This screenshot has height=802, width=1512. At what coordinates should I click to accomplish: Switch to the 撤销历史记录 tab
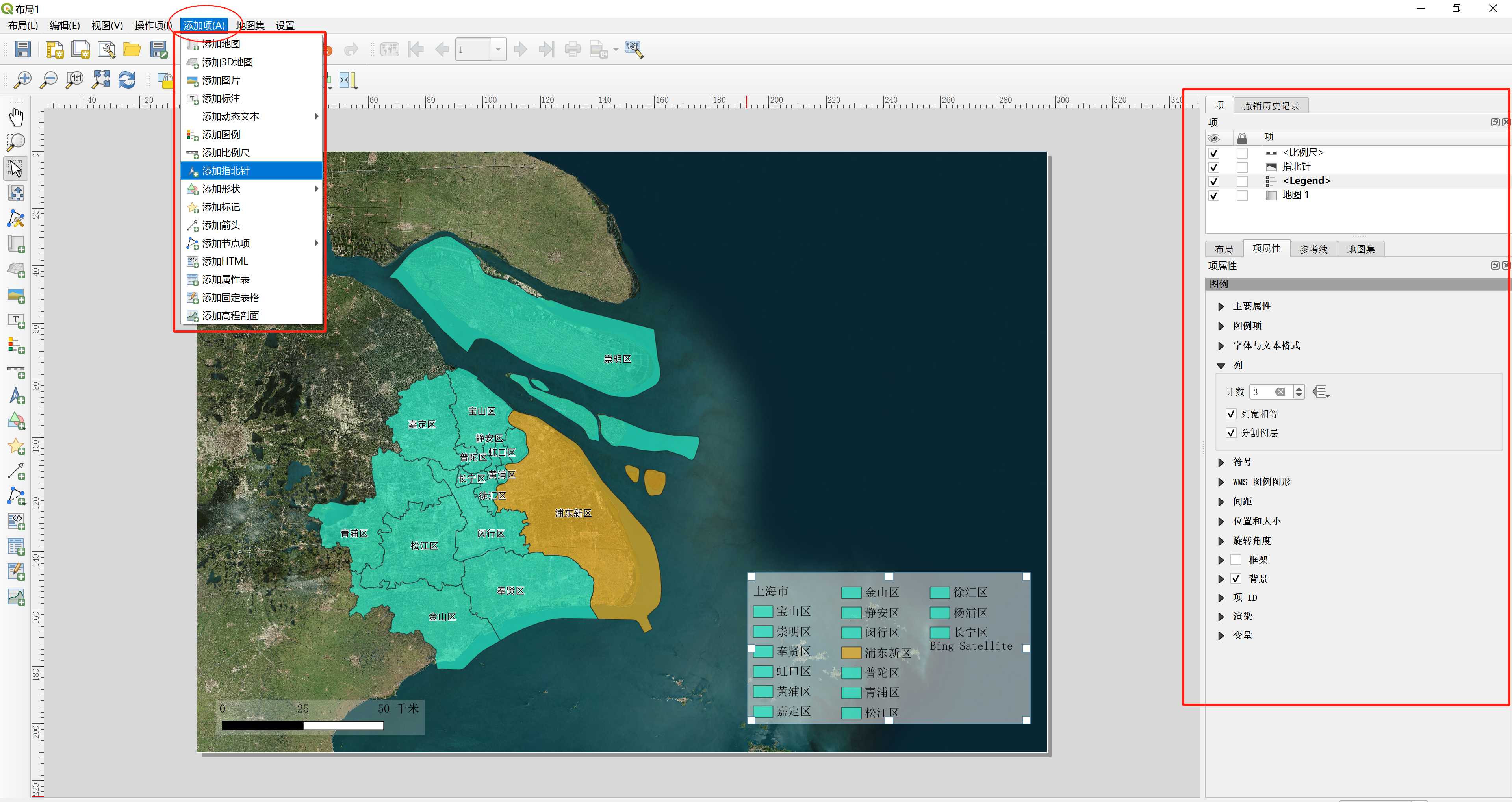tap(1271, 106)
